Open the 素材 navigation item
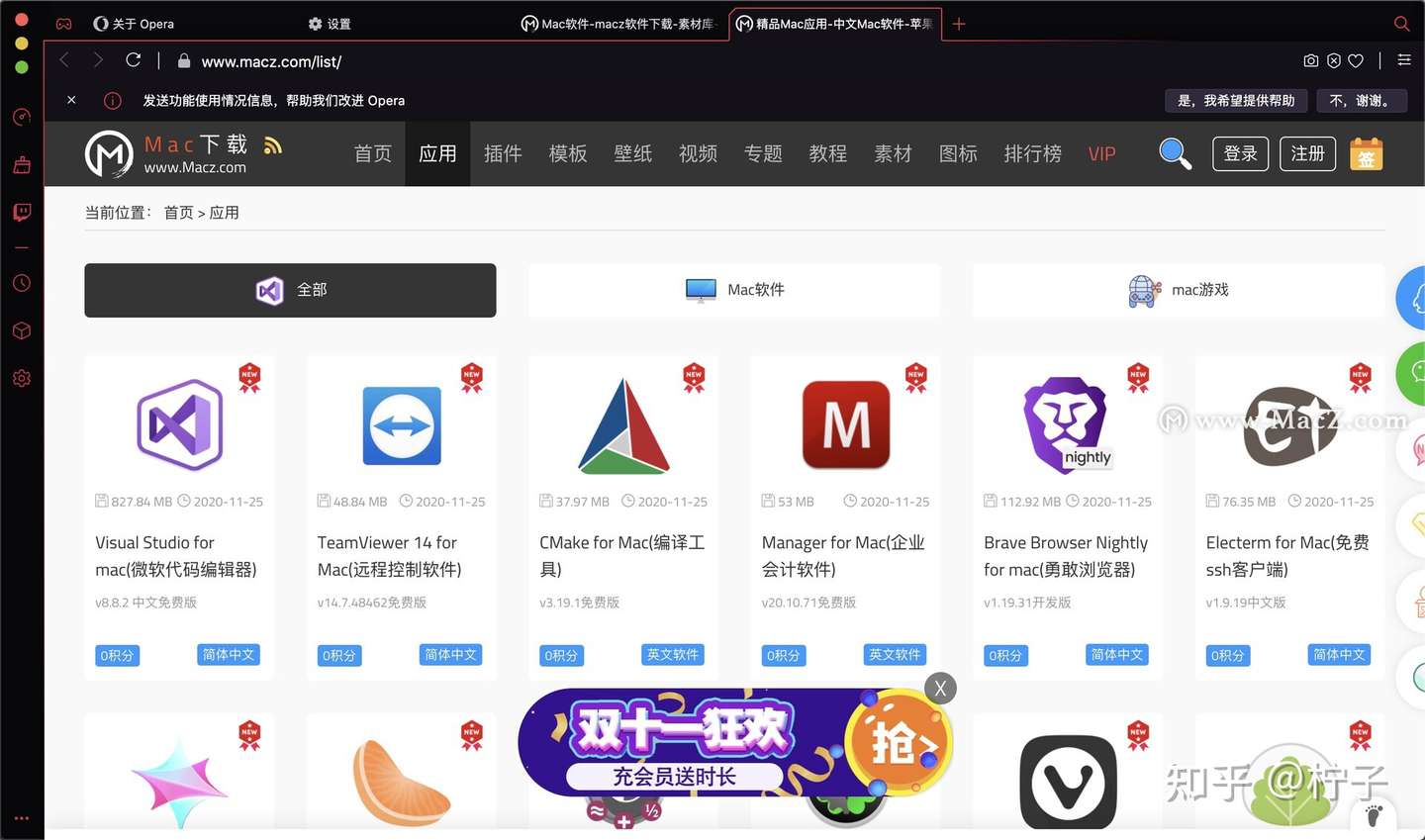The height and width of the screenshot is (840, 1425). coord(893,153)
